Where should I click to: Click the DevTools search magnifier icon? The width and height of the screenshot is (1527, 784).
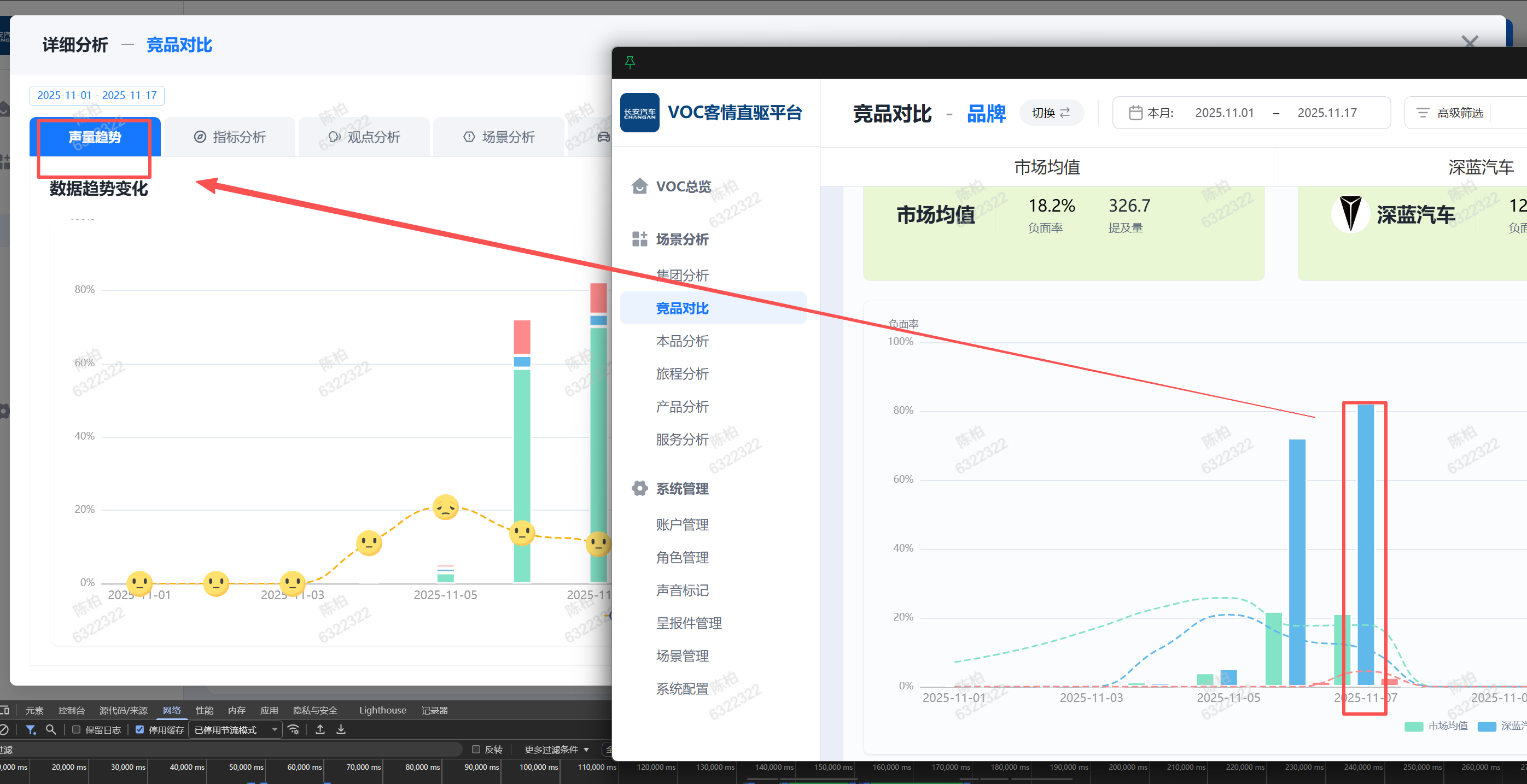(51, 729)
